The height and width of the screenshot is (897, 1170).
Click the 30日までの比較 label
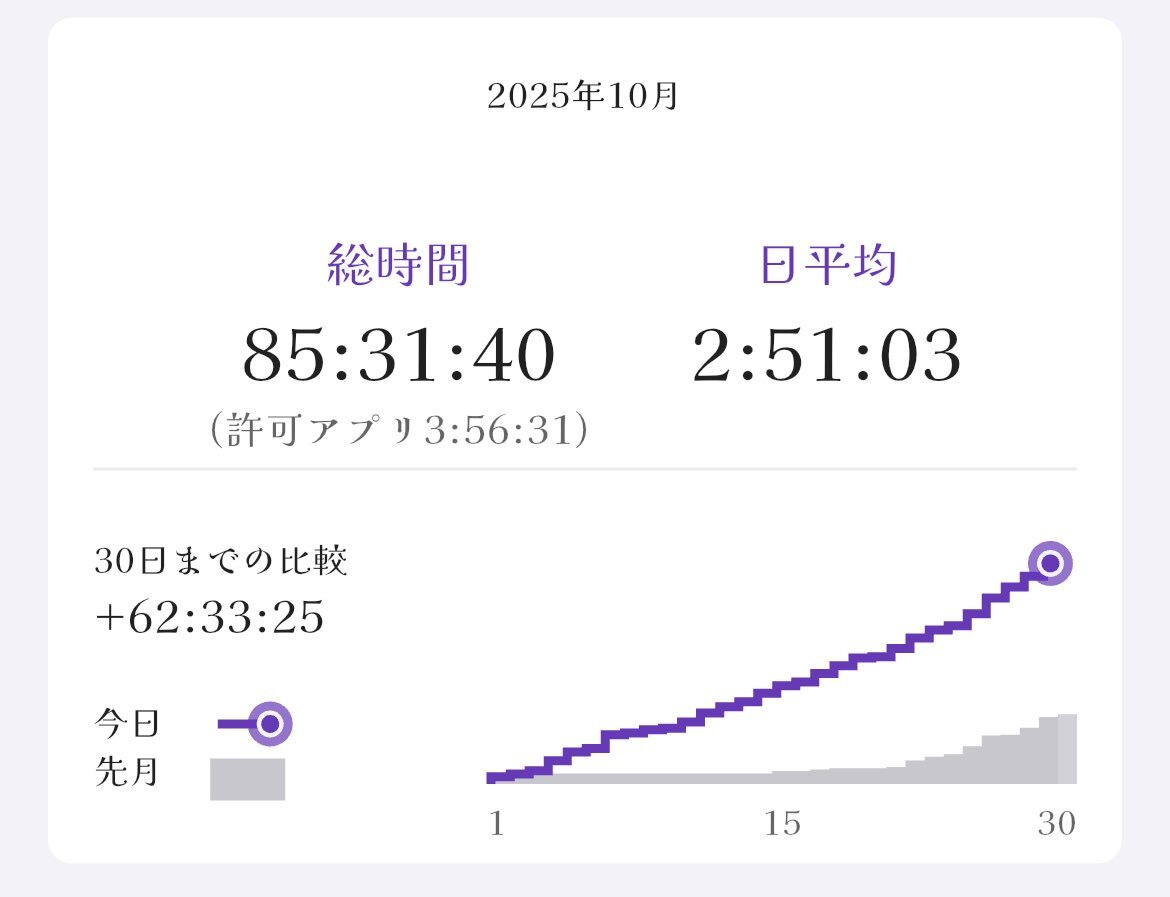coord(221,562)
